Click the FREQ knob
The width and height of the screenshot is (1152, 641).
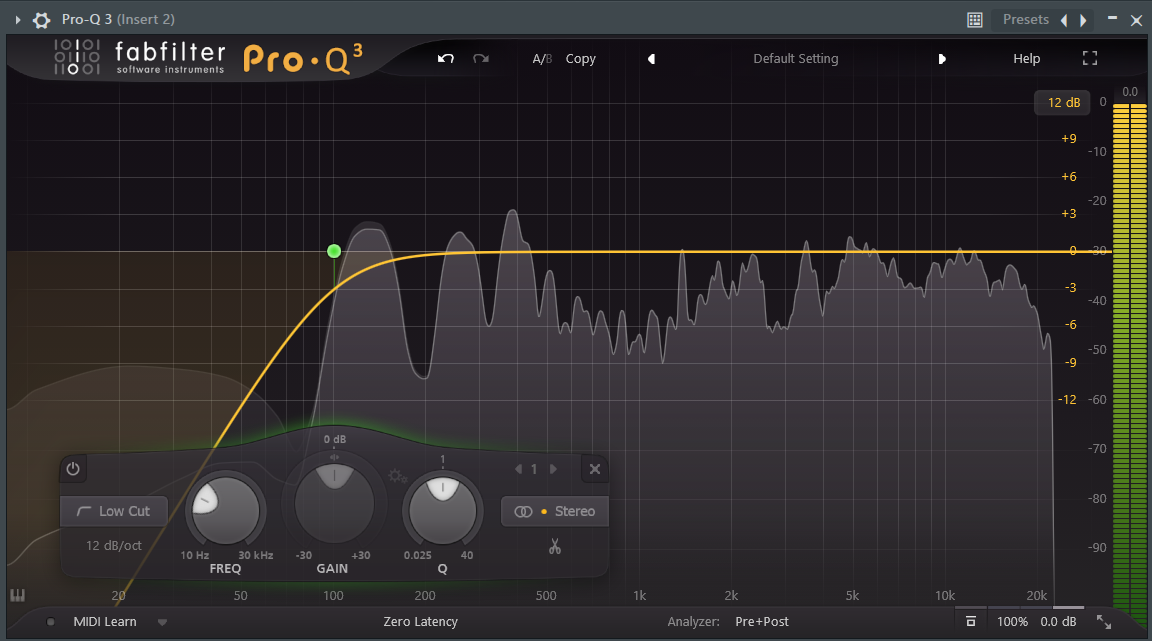226,509
